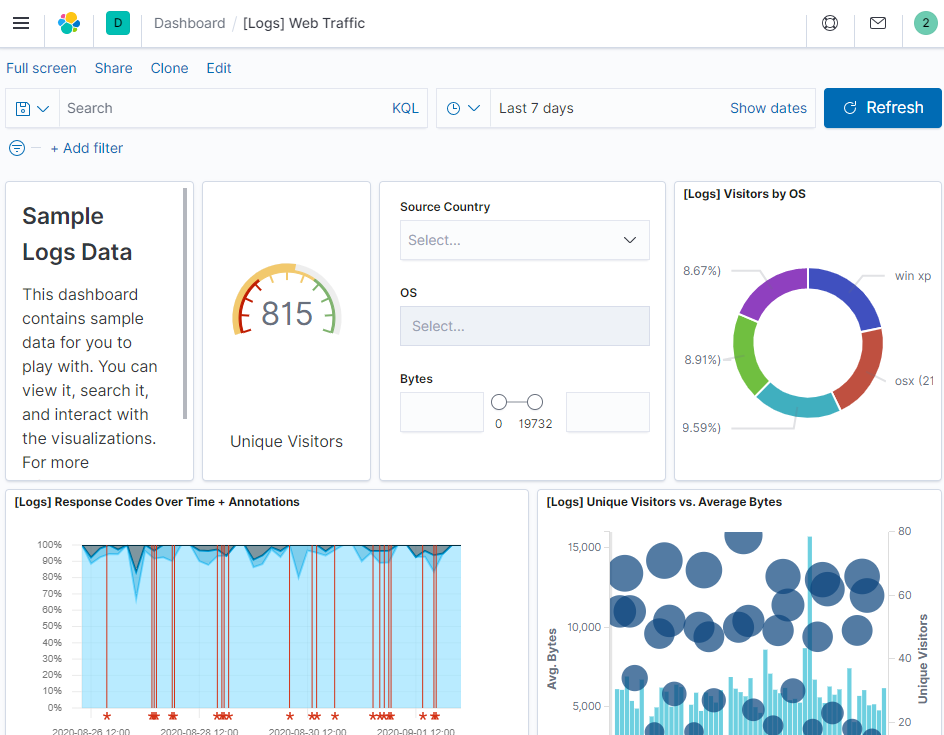The width and height of the screenshot is (944, 735).
Task: Switch the query language via KQL
Action: pos(405,108)
